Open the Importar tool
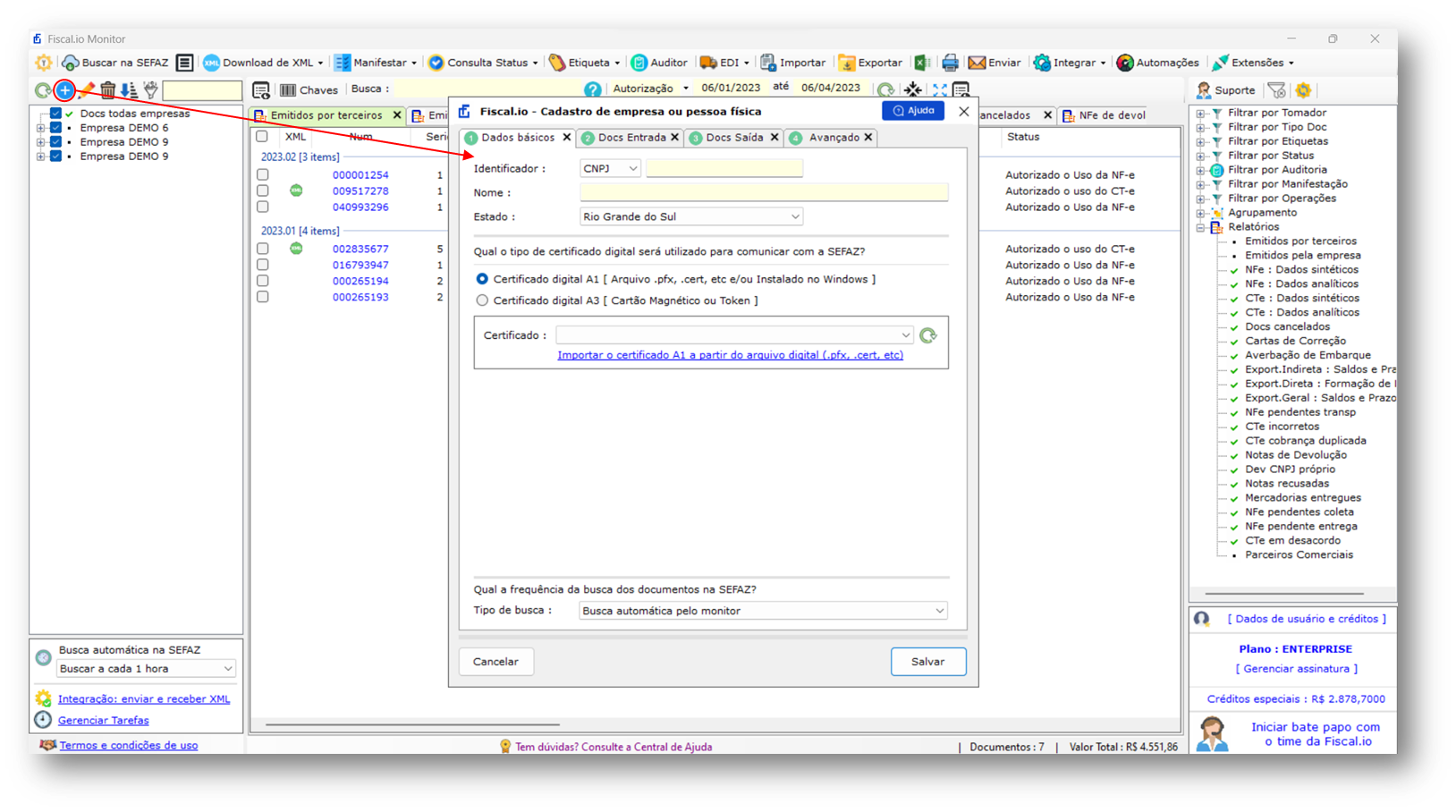The height and width of the screenshot is (812, 1456). 792,63
